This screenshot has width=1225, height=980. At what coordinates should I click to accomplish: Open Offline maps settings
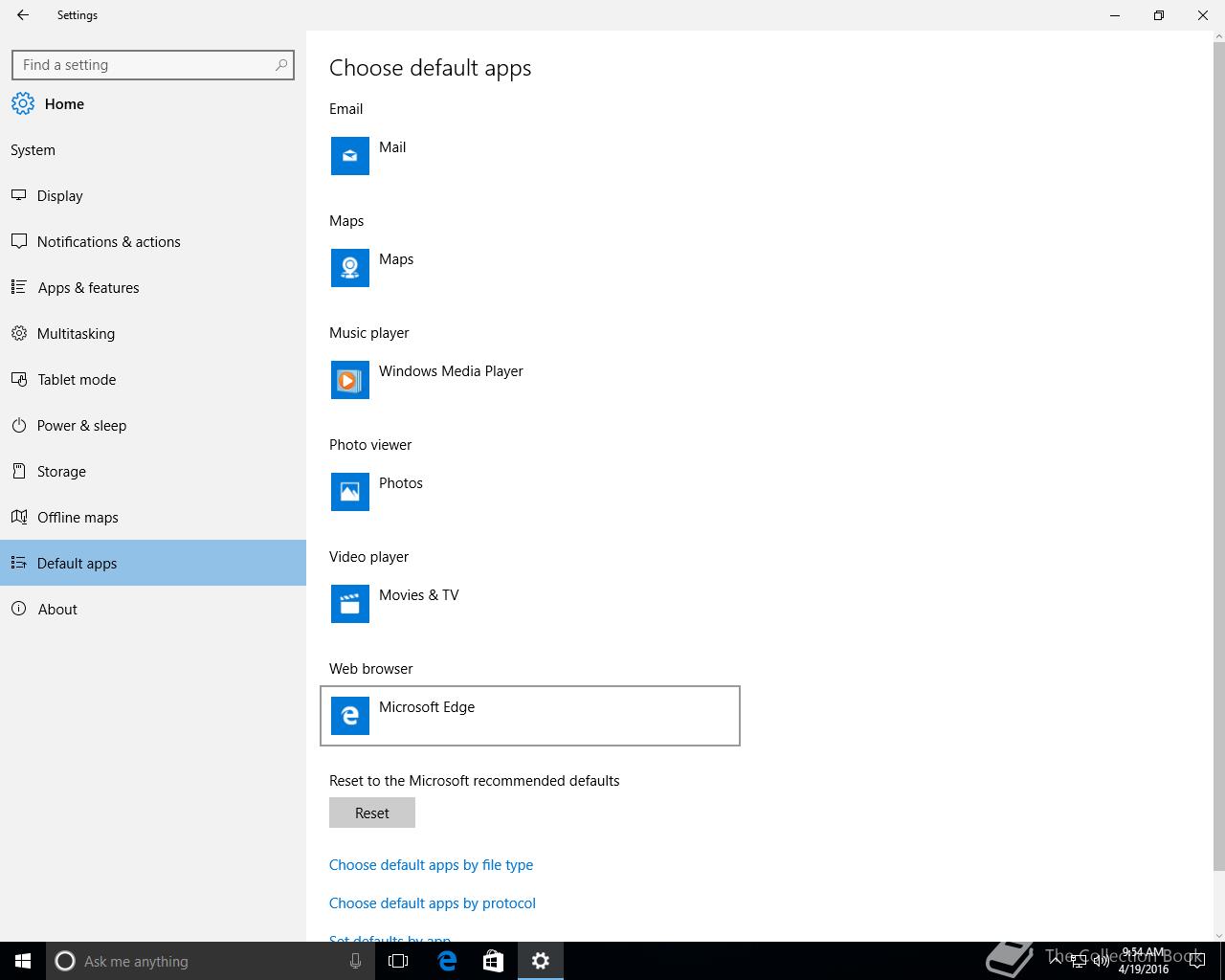tap(153, 517)
